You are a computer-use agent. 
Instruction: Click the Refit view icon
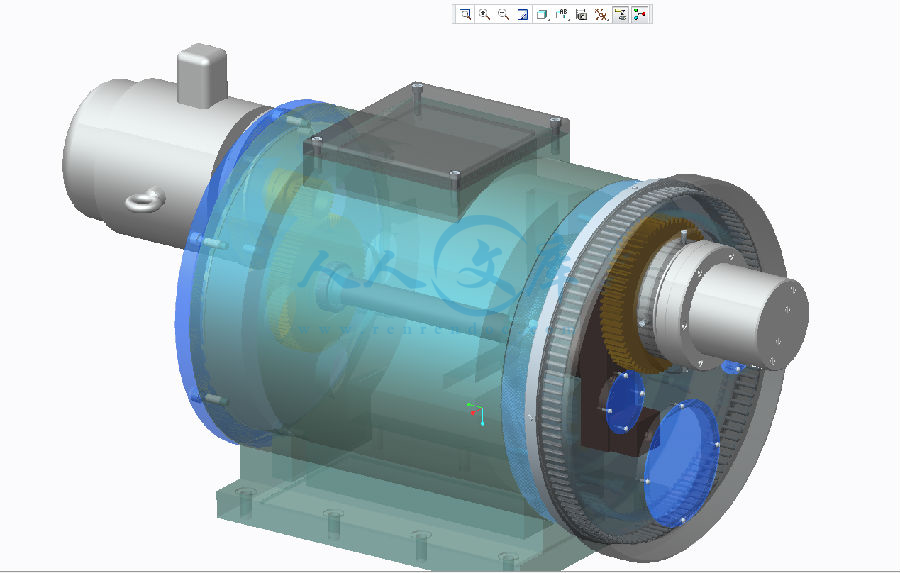tap(465, 14)
